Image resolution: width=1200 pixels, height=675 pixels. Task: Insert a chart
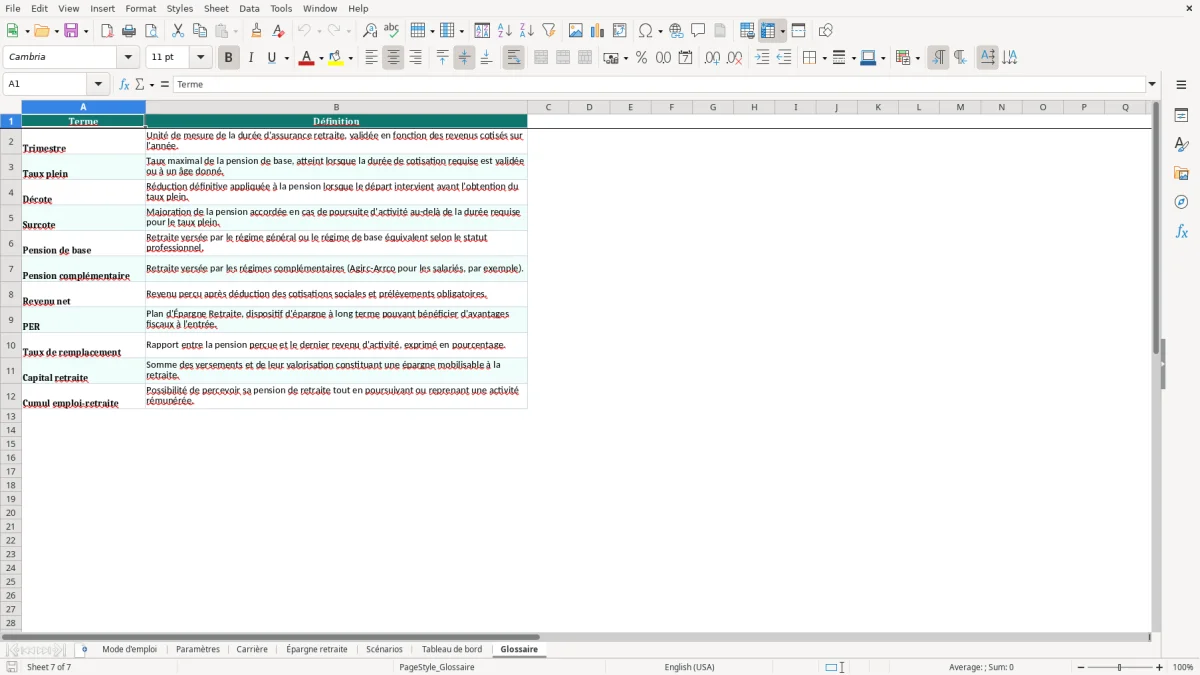tap(598, 31)
